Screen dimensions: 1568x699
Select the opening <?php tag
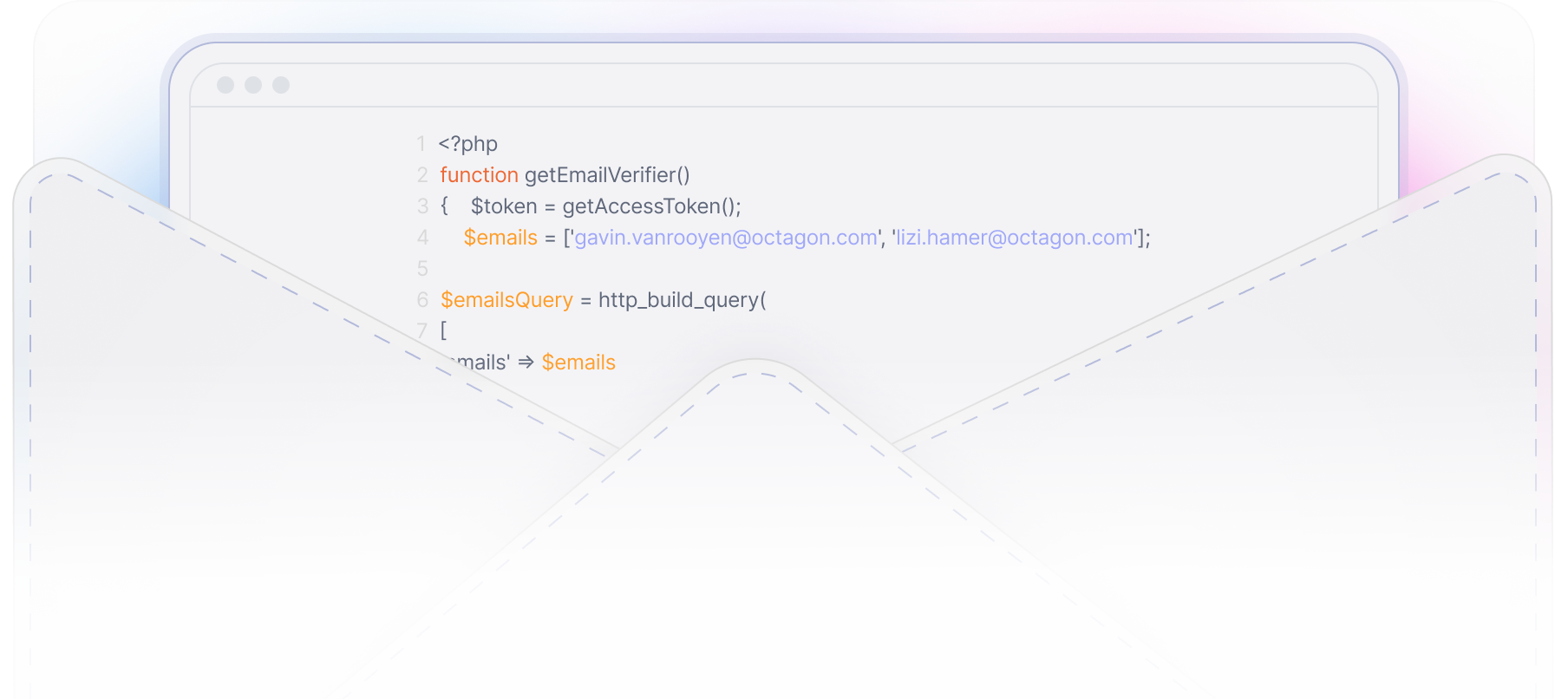pyautogui.click(x=468, y=144)
